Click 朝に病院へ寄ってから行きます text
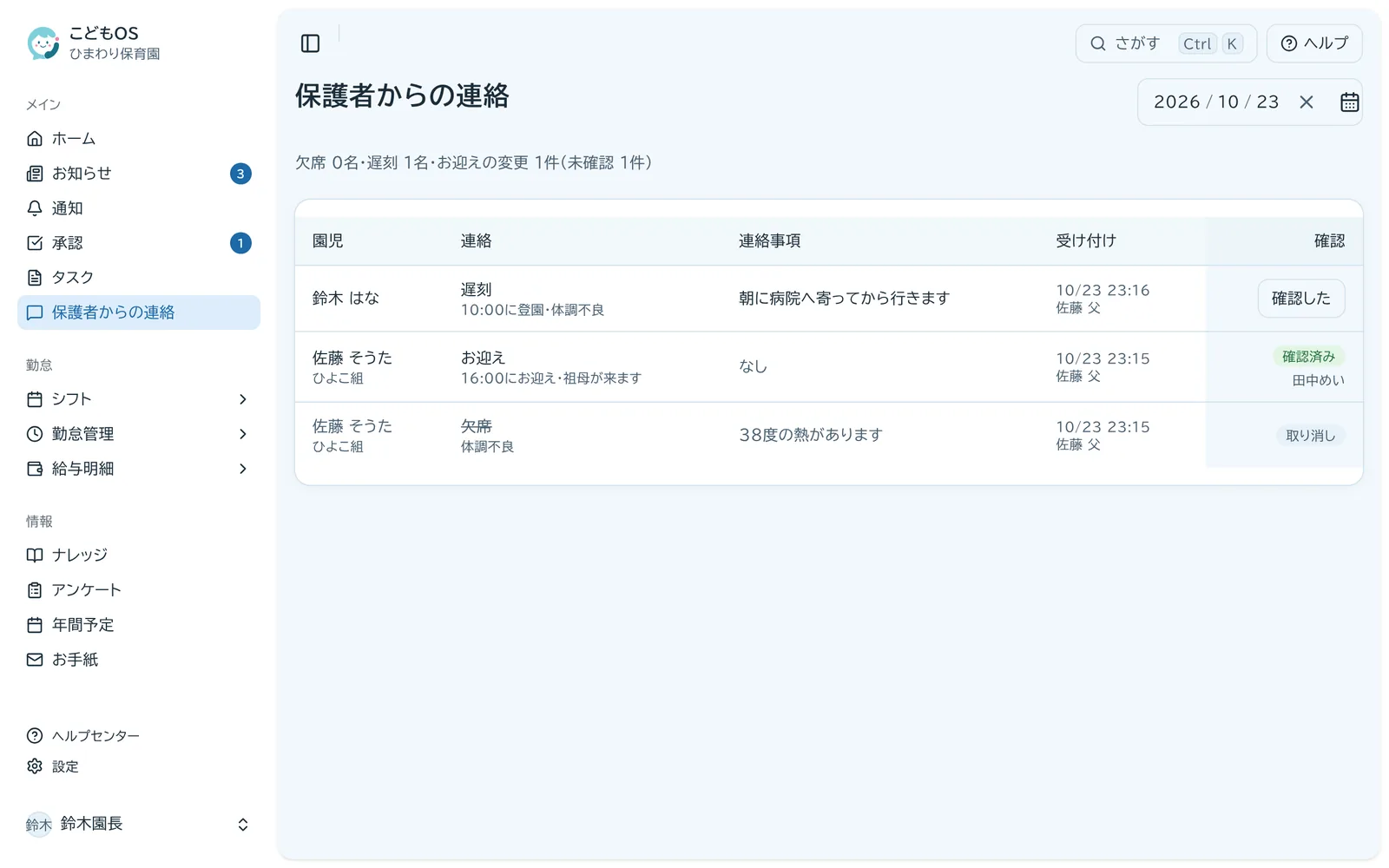 coord(844,299)
